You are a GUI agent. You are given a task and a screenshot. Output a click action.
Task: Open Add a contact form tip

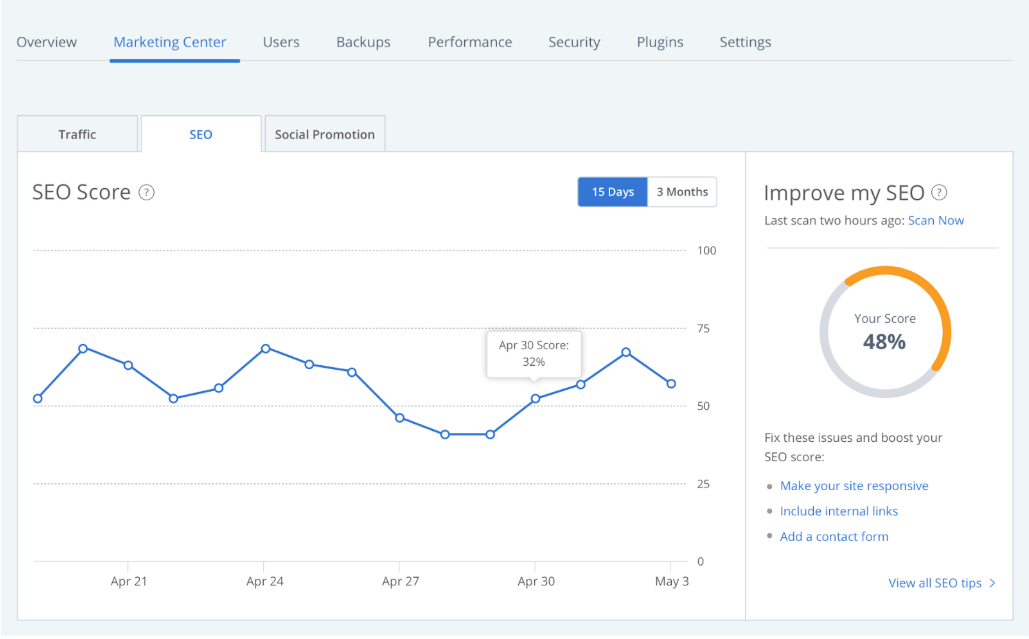pyautogui.click(x=834, y=537)
